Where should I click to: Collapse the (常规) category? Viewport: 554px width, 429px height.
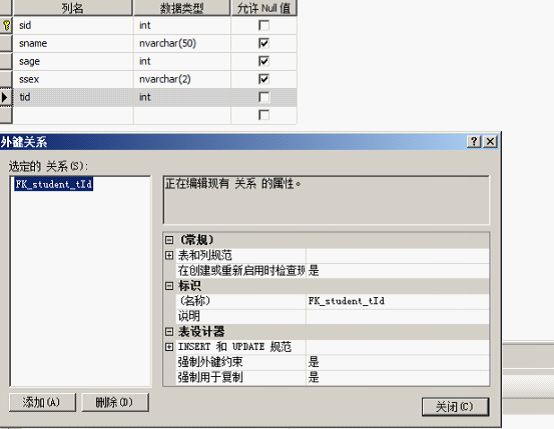coord(169,240)
